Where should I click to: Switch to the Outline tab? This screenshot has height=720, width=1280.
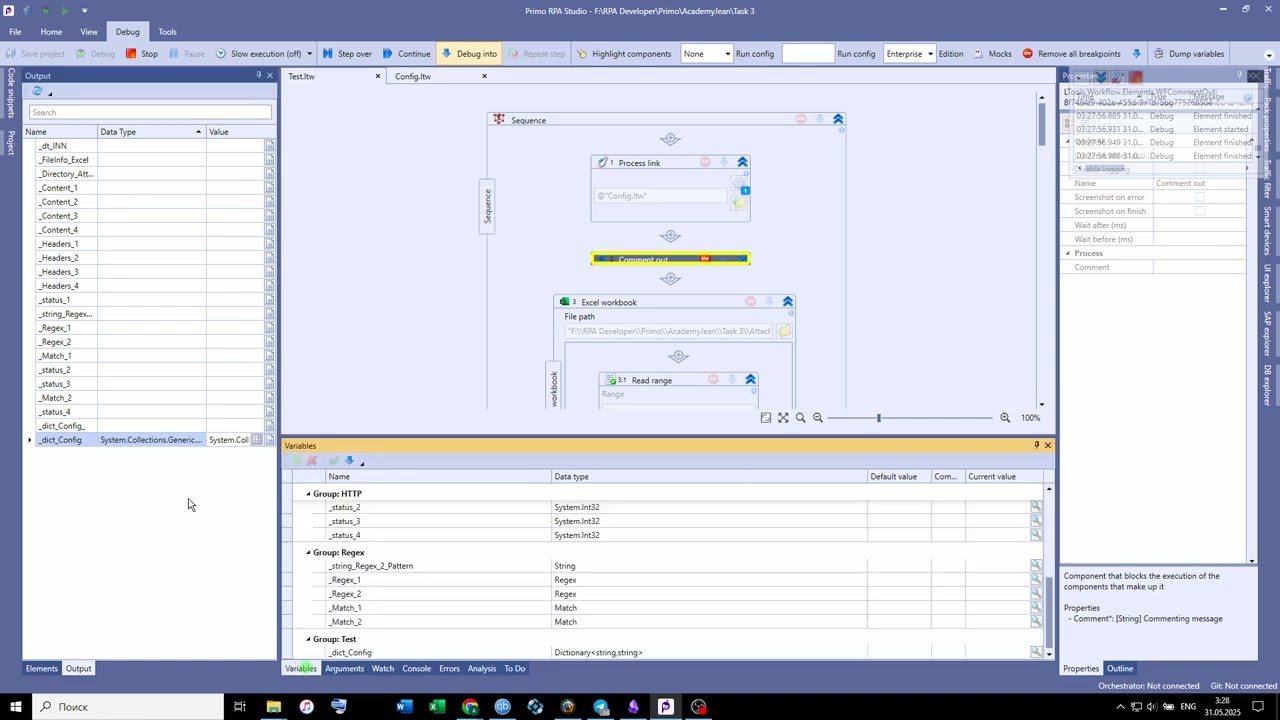pos(1120,669)
